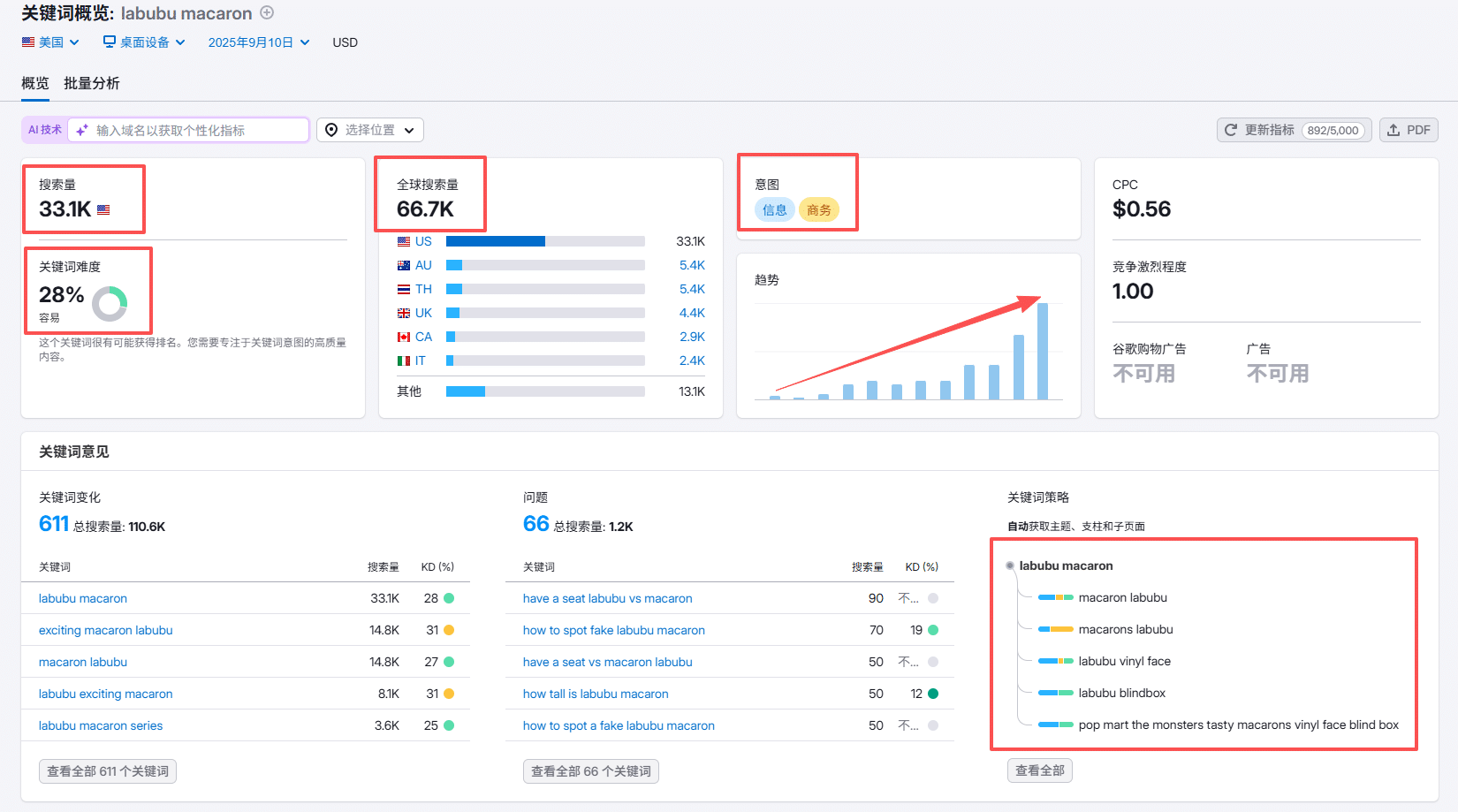Click the US row in global volume

[551, 241]
